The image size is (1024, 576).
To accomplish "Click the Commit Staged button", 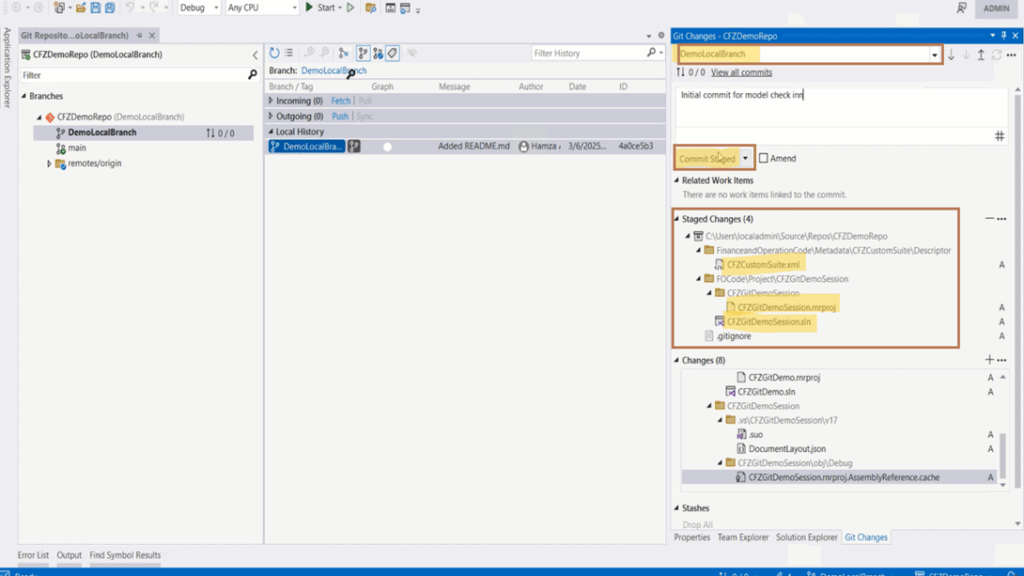I will (707, 158).
